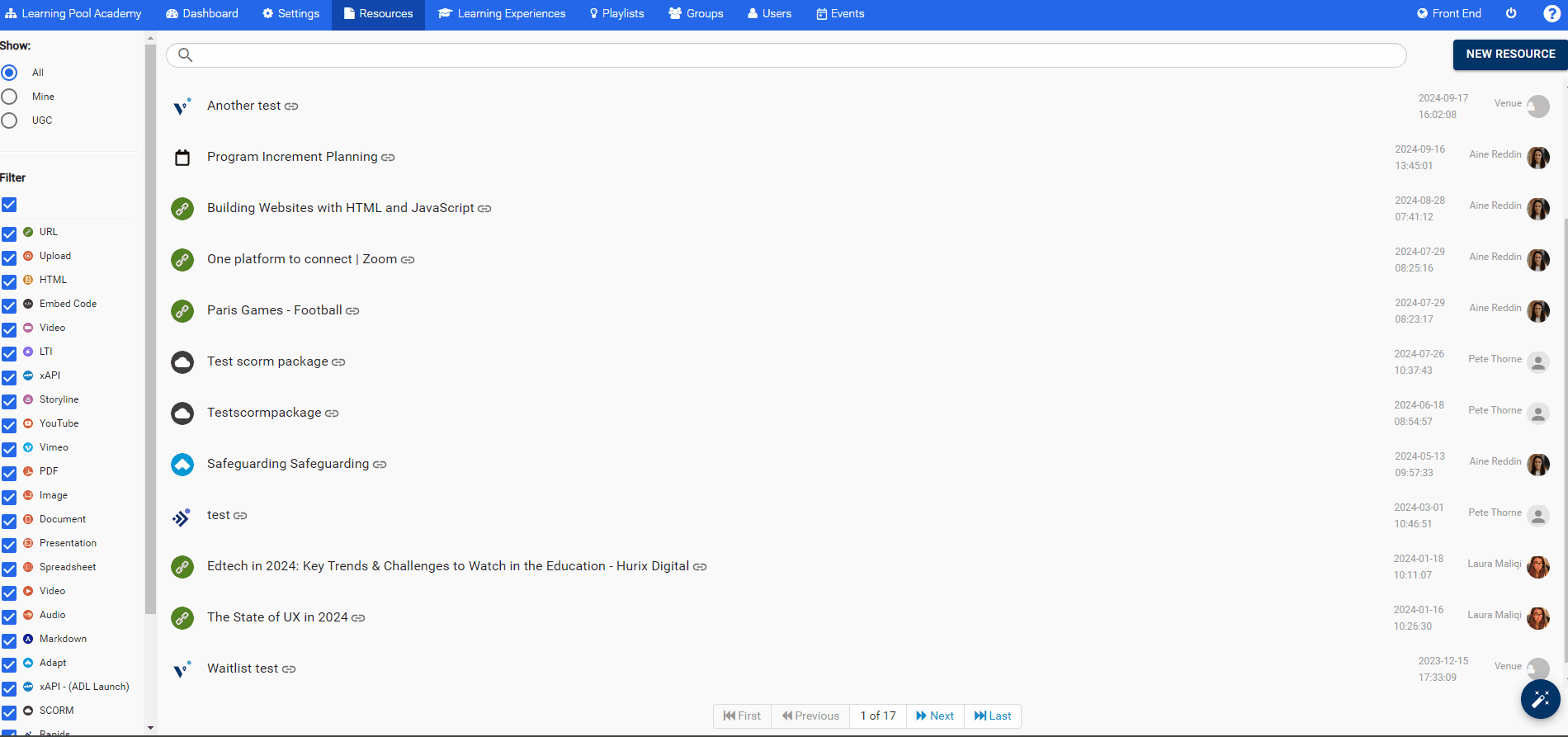Click the link icon beside Another test
Image resolution: width=1568 pixels, height=737 pixels.
click(291, 106)
